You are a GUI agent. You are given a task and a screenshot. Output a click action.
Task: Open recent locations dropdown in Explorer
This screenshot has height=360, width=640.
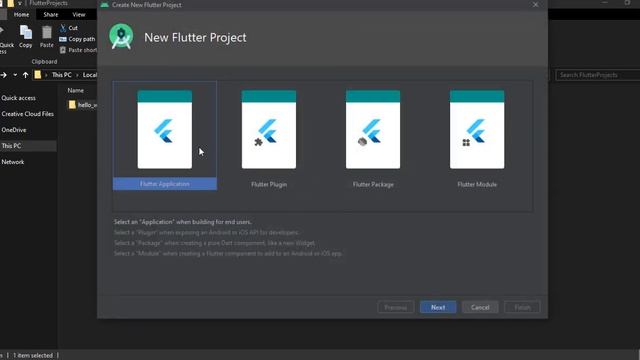tap(15, 75)
